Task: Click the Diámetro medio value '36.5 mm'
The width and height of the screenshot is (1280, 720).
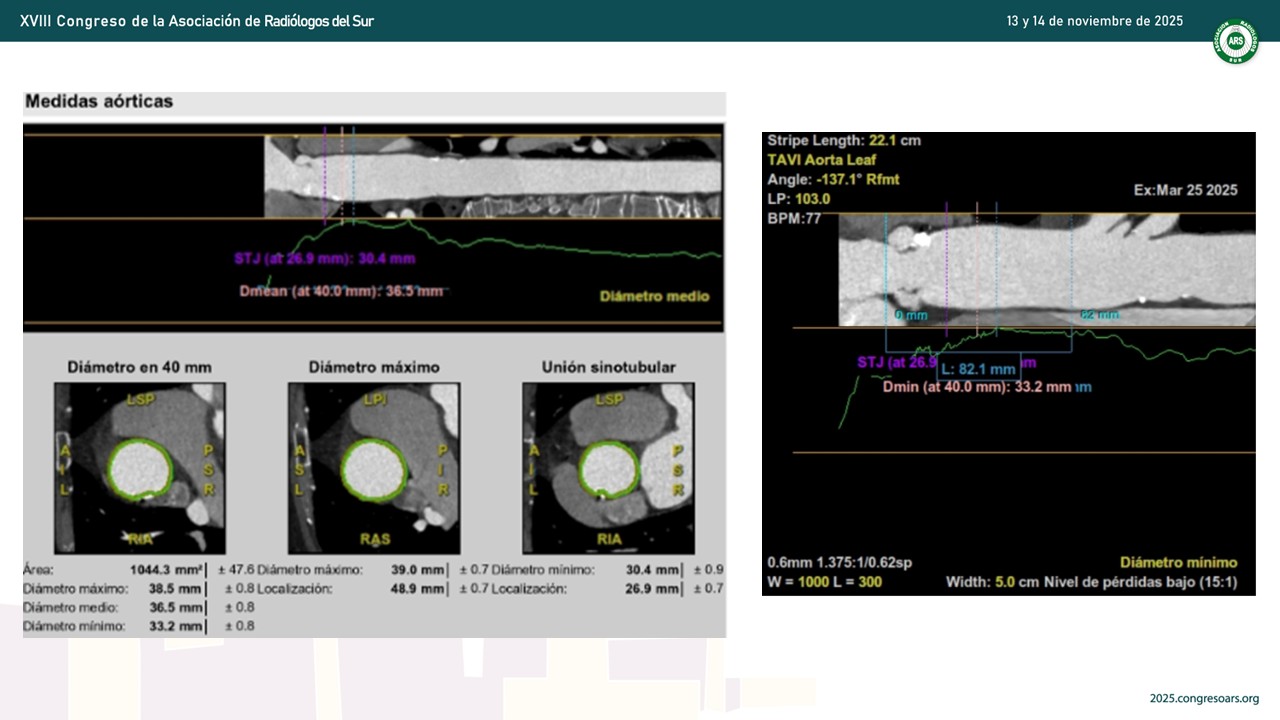Action: pos(177,607)
